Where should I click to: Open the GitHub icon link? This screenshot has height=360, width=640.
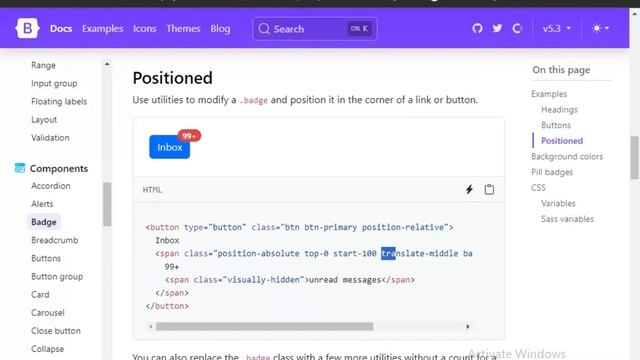[x=477, y=28]
